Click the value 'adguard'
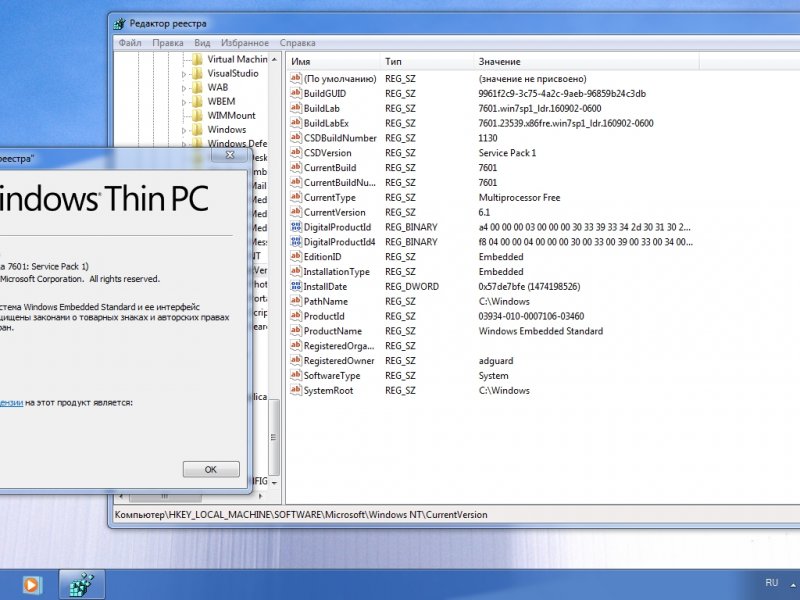The image size is (800, 600). pos(496,361)
